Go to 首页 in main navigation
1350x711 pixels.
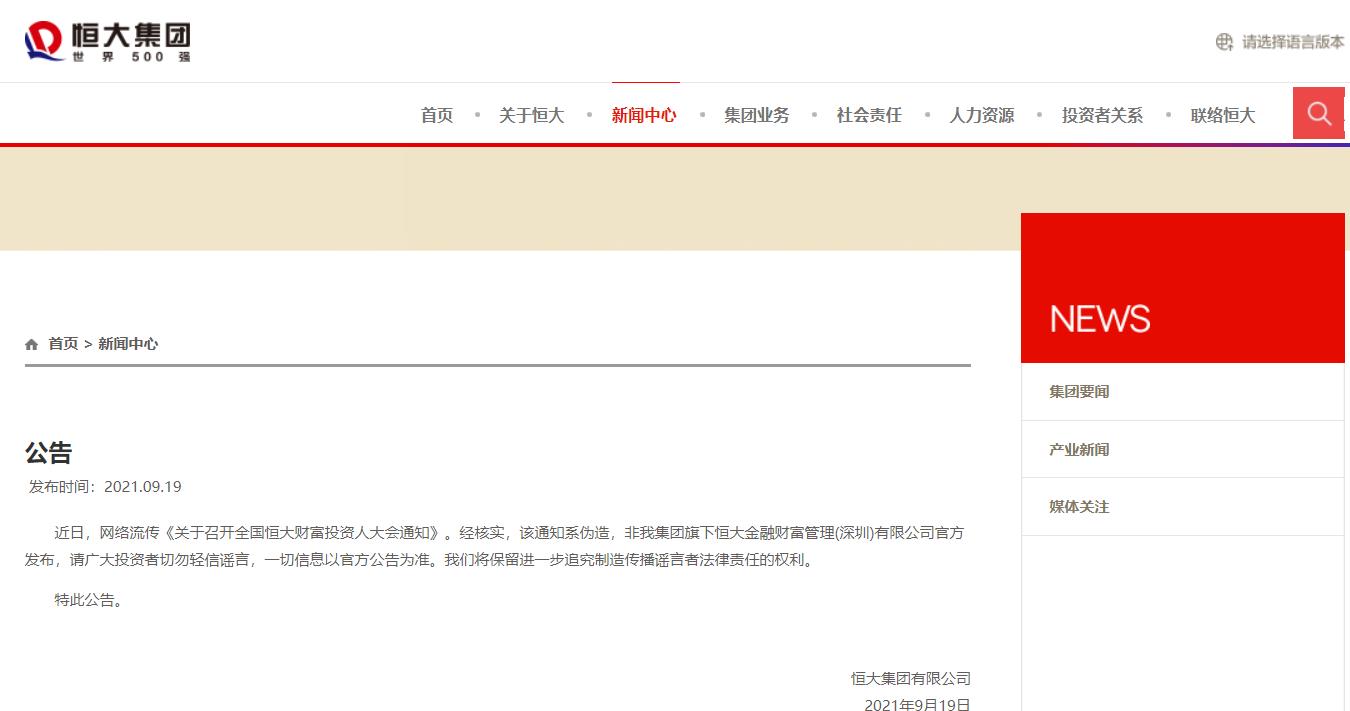click(x=437, y=115)
